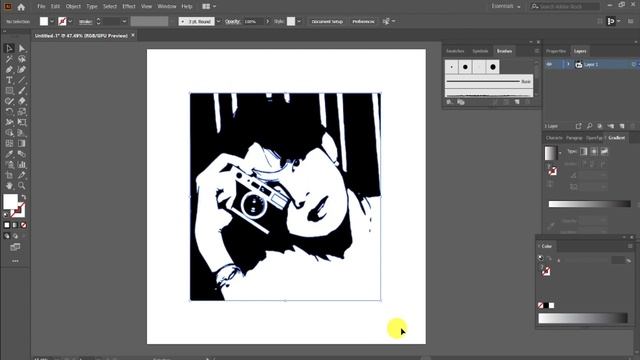Viewport: 640px width, 360px height.
Task: Go to the Home screen icon
Action: [x=21, y=7]
